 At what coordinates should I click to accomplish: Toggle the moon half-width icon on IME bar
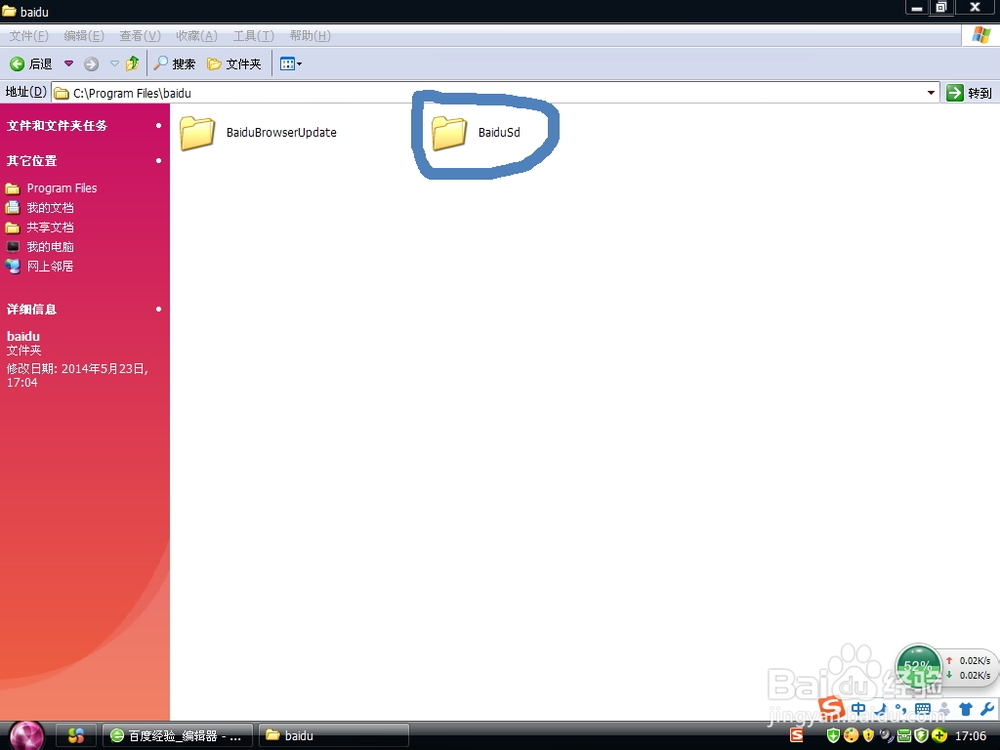coord(881,709)
